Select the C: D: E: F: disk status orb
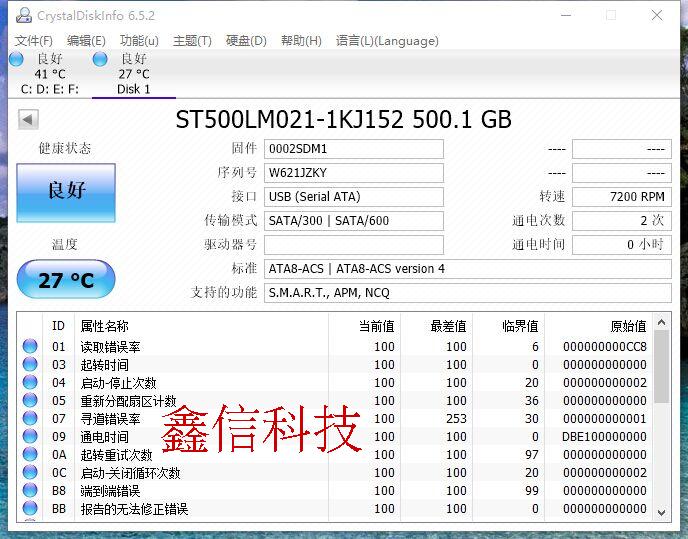The image size is (688, 539). click(x=16, y=59)
